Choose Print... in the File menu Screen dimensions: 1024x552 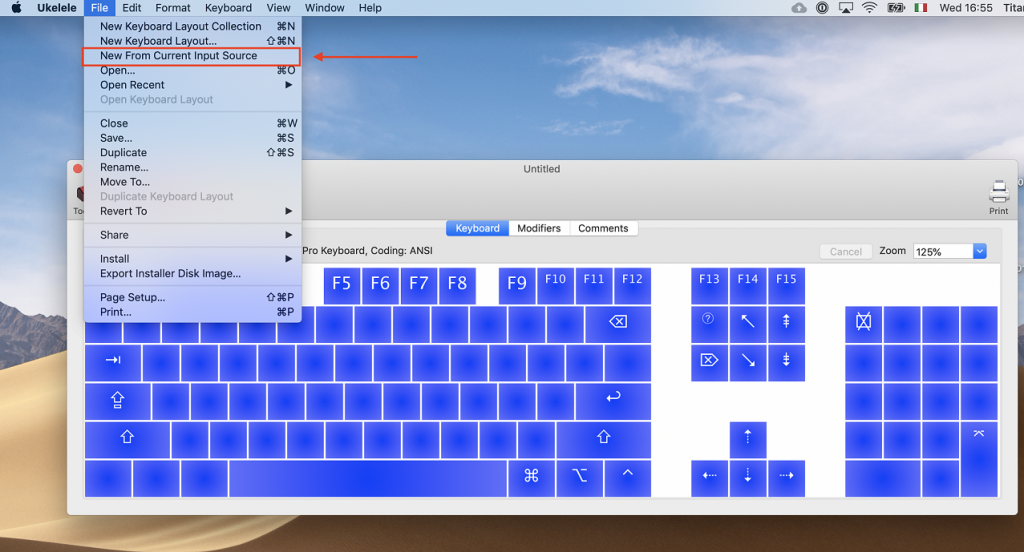coord(193,312)
